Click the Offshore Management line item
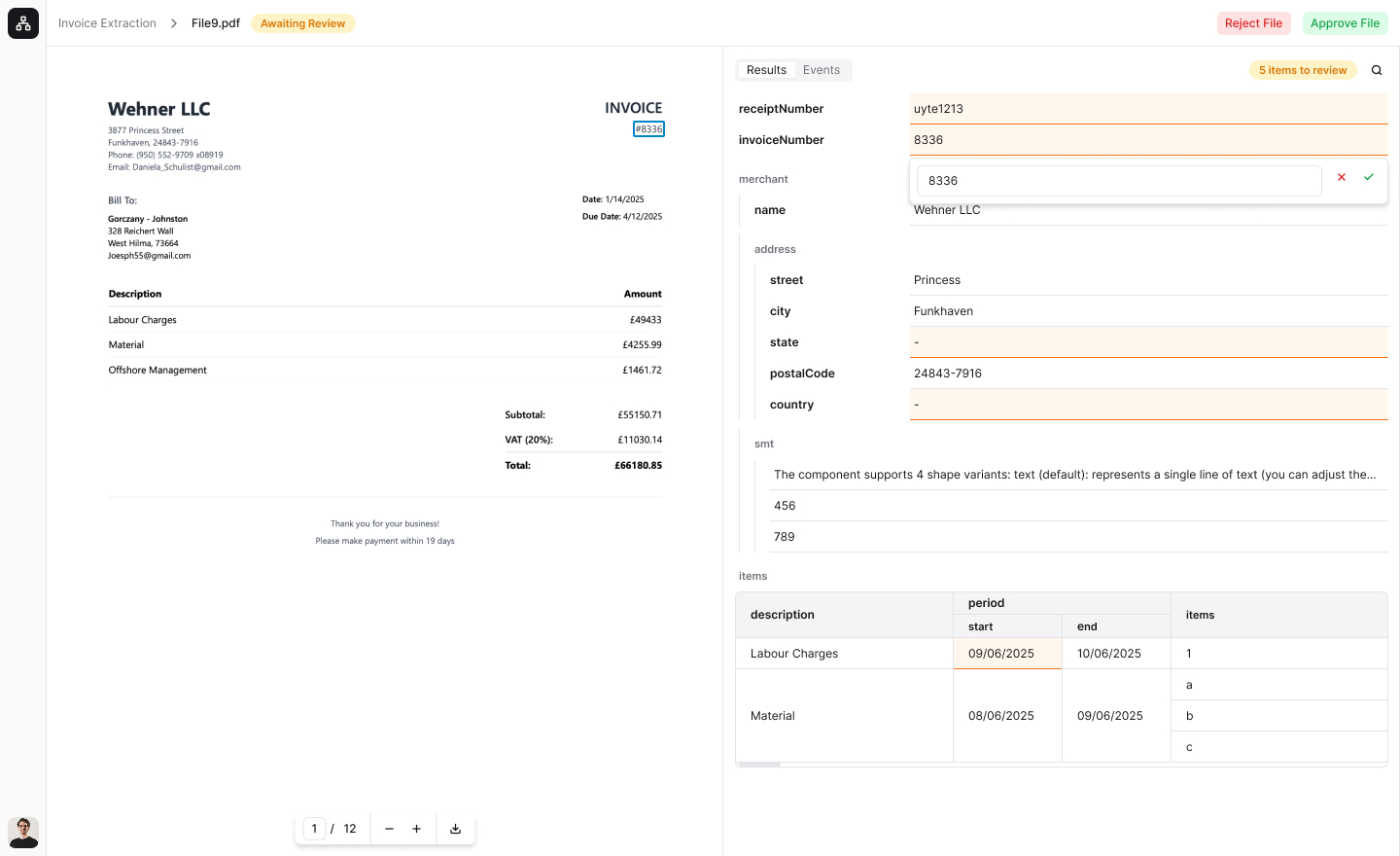Screen dimensions: 1400x856 pos(157,371)
